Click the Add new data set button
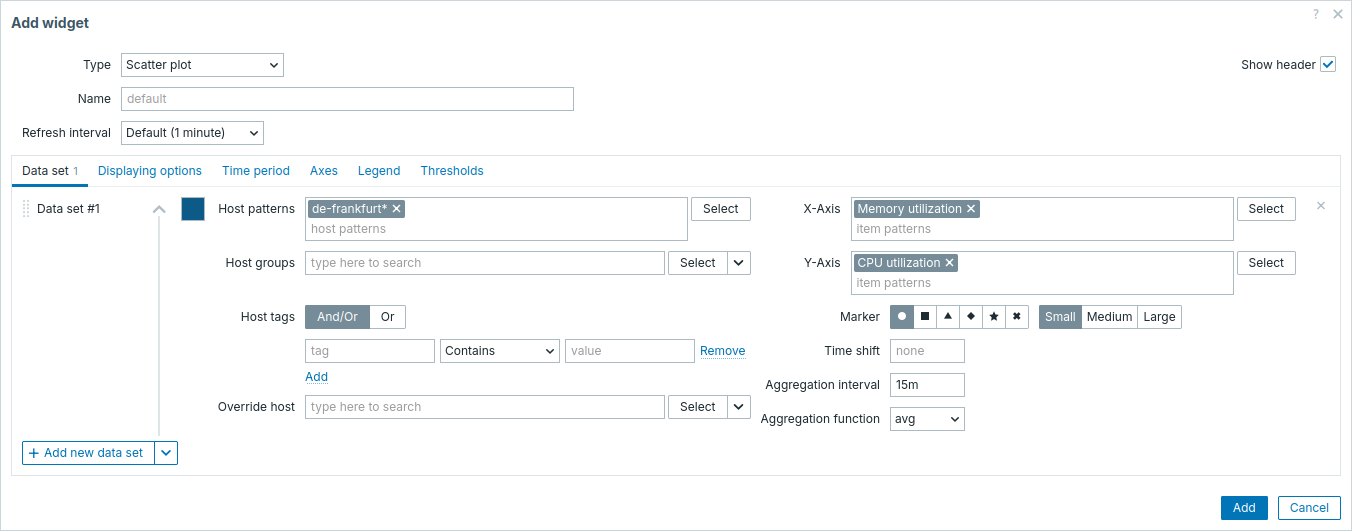Viewport: 1352px width, 531px height. pyautogui.click(x=88, y=453)
